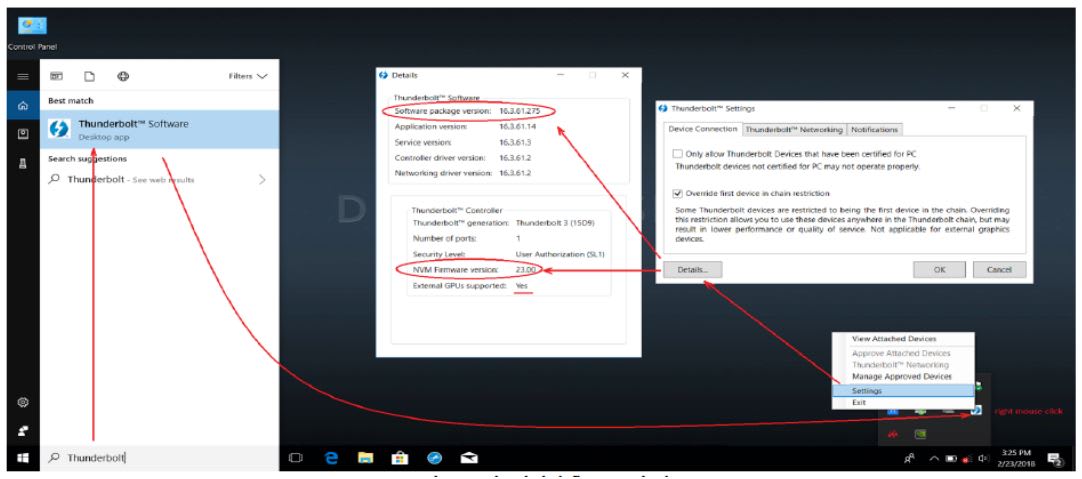Open the Control Panel desktop icon
This screenshot has height=479, width=1082.
(32, 33)
